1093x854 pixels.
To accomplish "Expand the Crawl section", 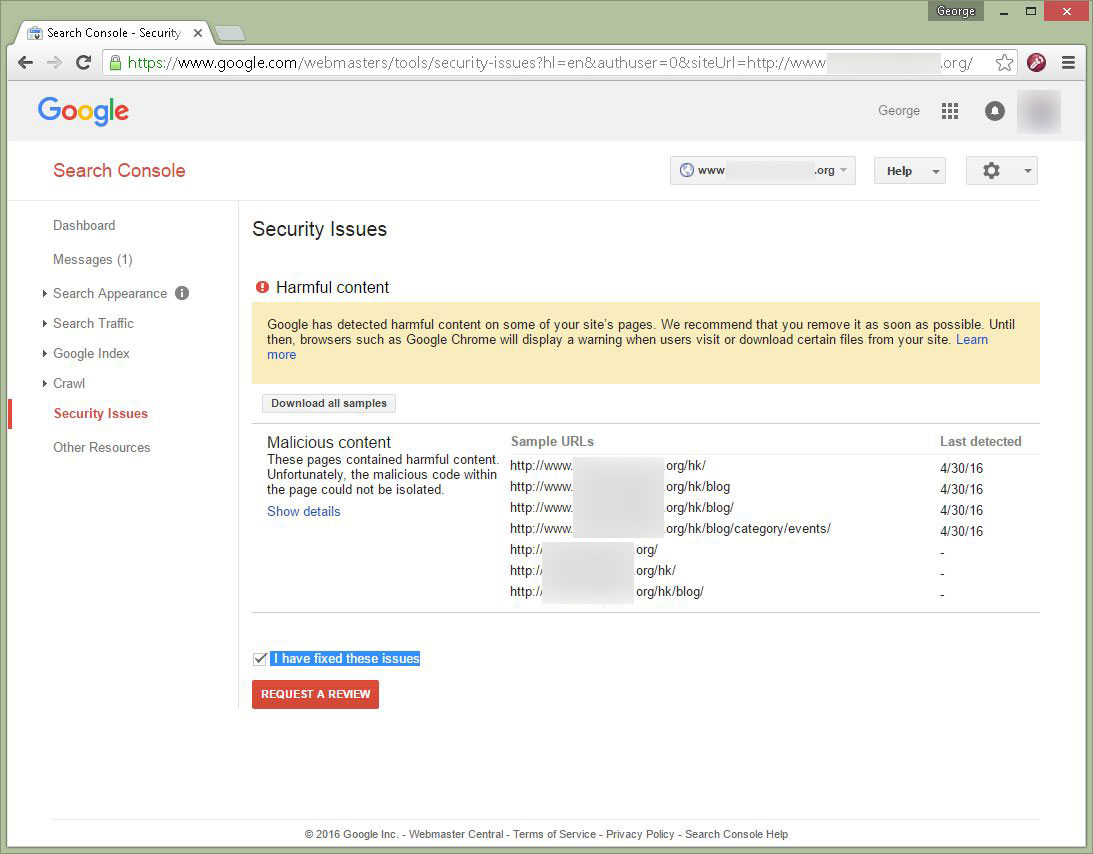I will pyautogui.click(x=45, y=383).
